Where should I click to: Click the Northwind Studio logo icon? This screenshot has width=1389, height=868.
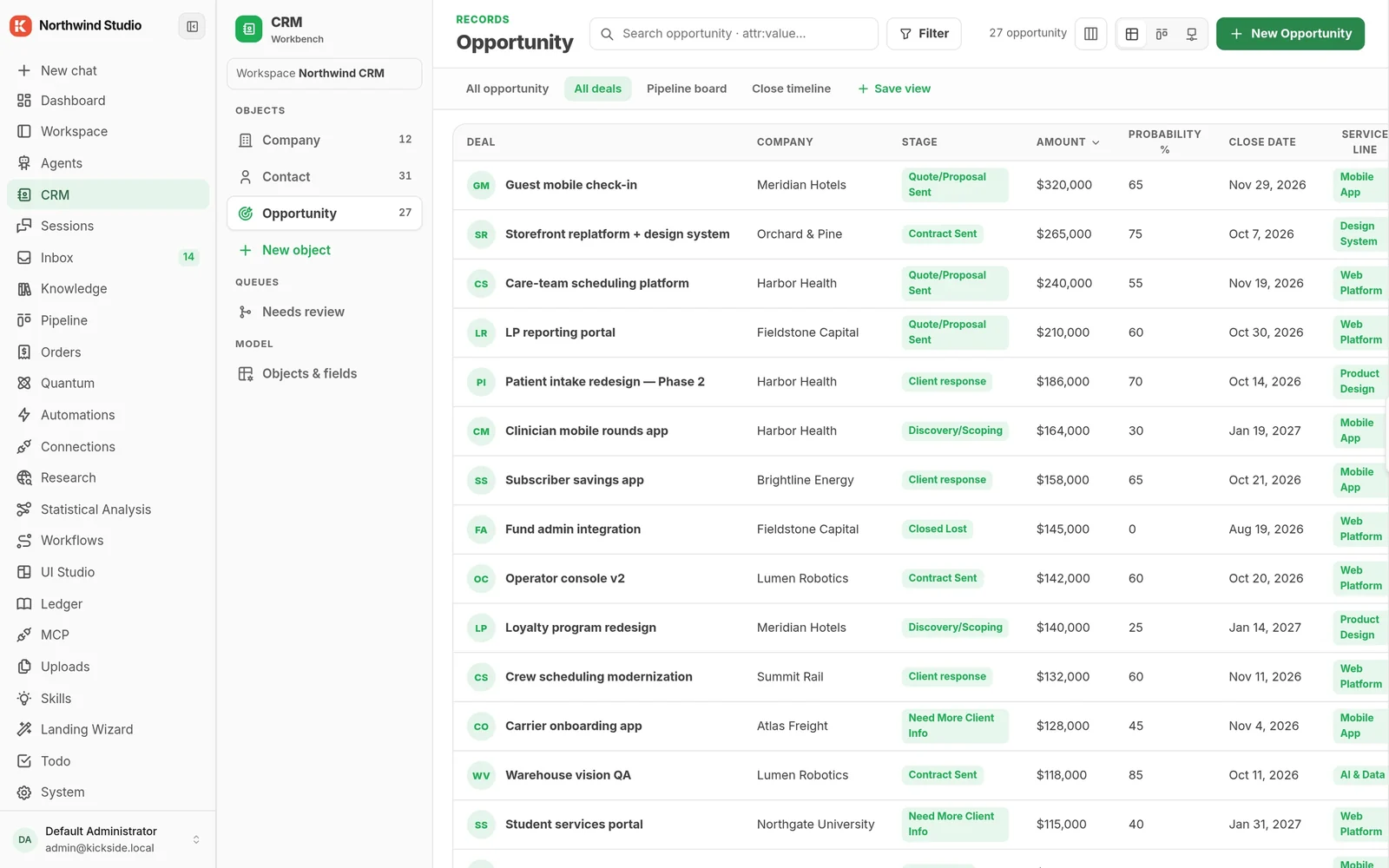pyautogui.click(x=21, y=26)
